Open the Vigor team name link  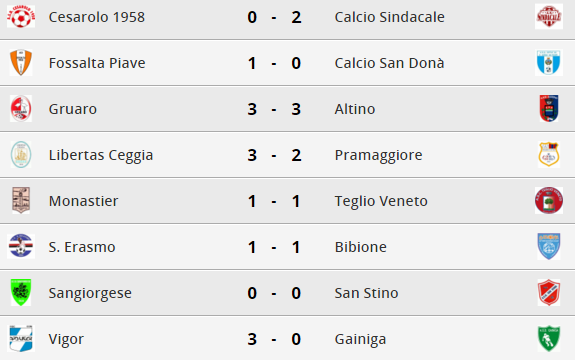pyautogui.click(x=66, y=339)
